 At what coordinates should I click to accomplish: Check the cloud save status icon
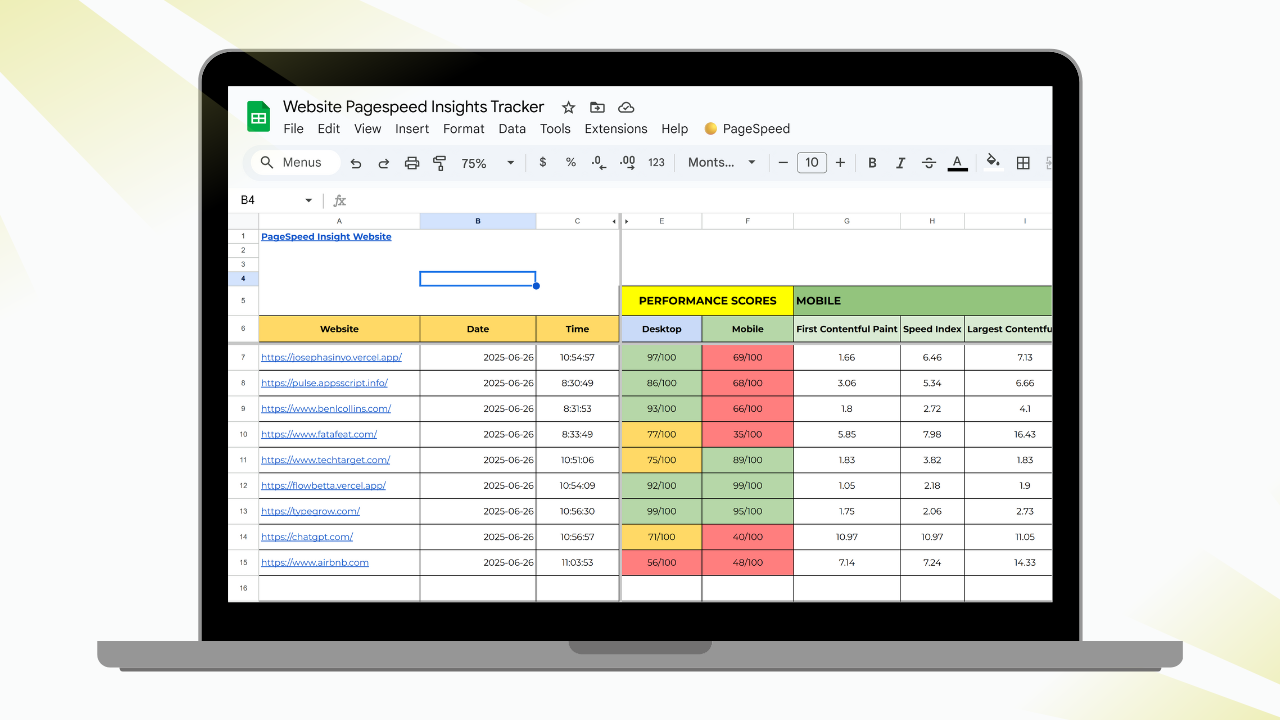(626, 107)
